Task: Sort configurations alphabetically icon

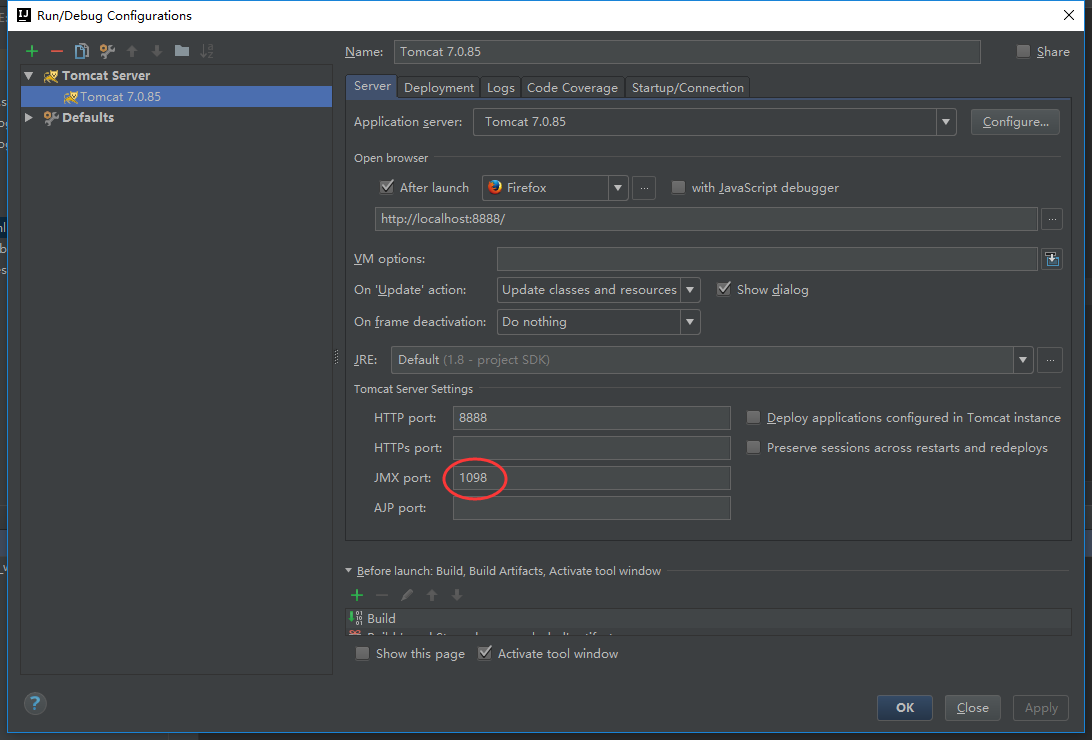Action: (x=207, y=51)
